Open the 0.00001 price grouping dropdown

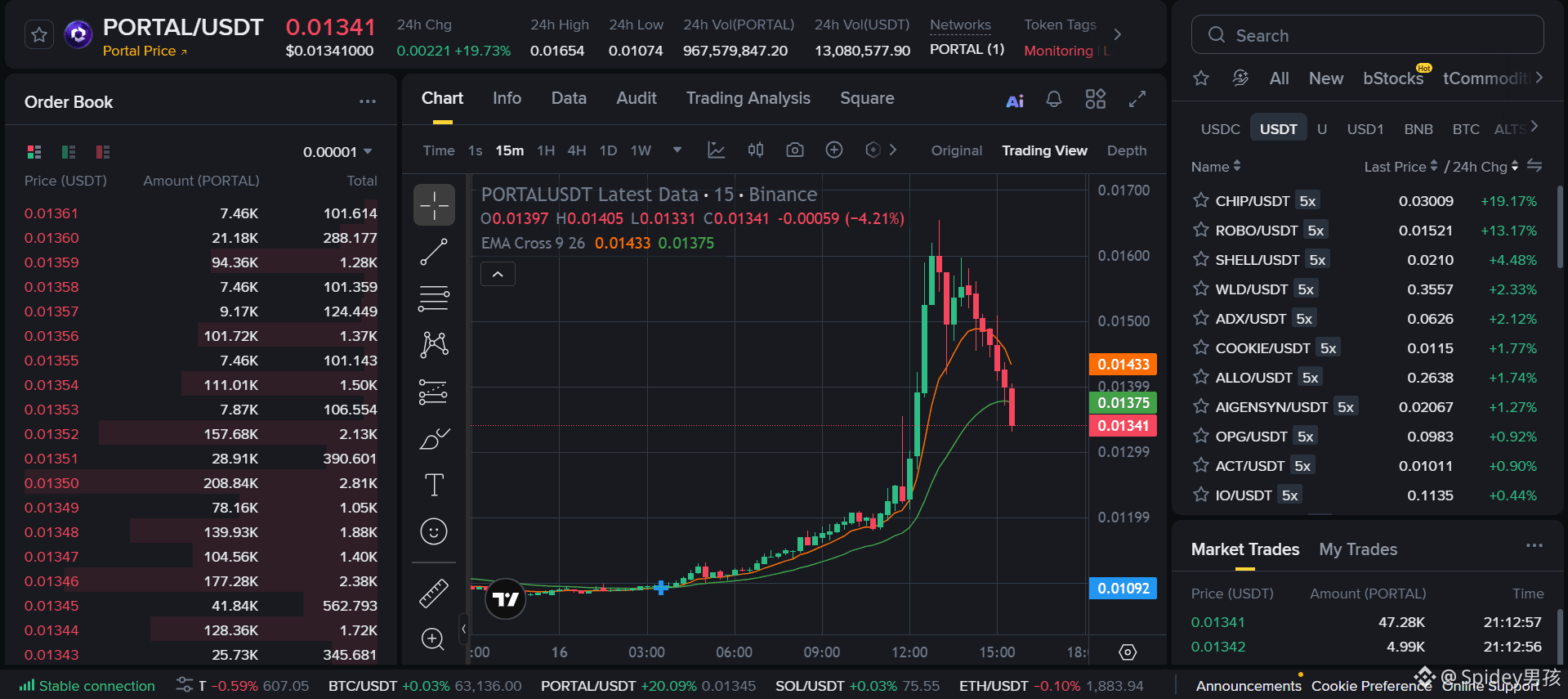[x=337, y=152]
